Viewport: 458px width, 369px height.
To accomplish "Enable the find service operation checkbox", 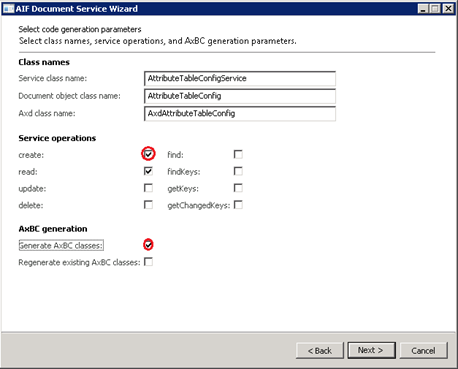I will (x=238, y=154).
